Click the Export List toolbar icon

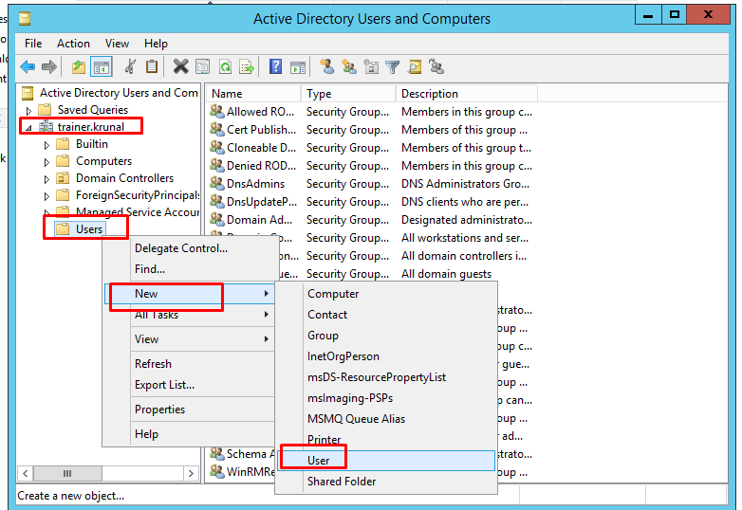pyautogui.click(x=247, y=67)
